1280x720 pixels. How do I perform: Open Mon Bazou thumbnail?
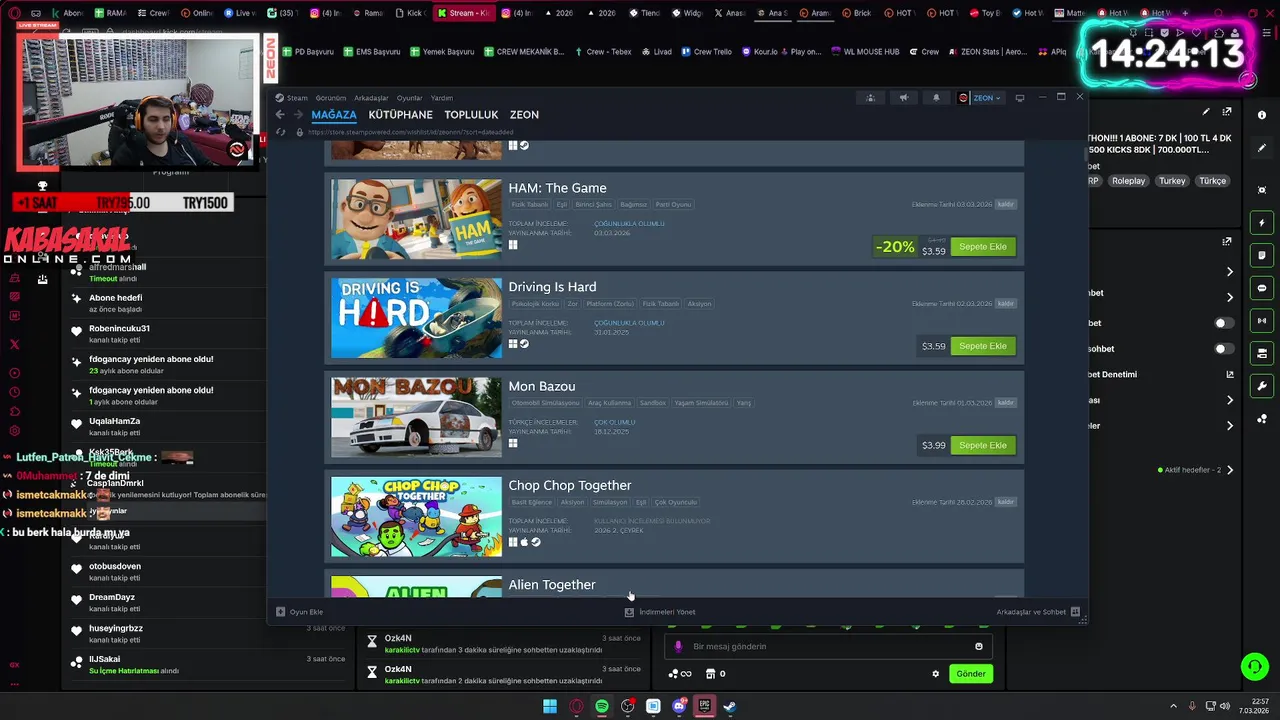[x=416, y=417]
